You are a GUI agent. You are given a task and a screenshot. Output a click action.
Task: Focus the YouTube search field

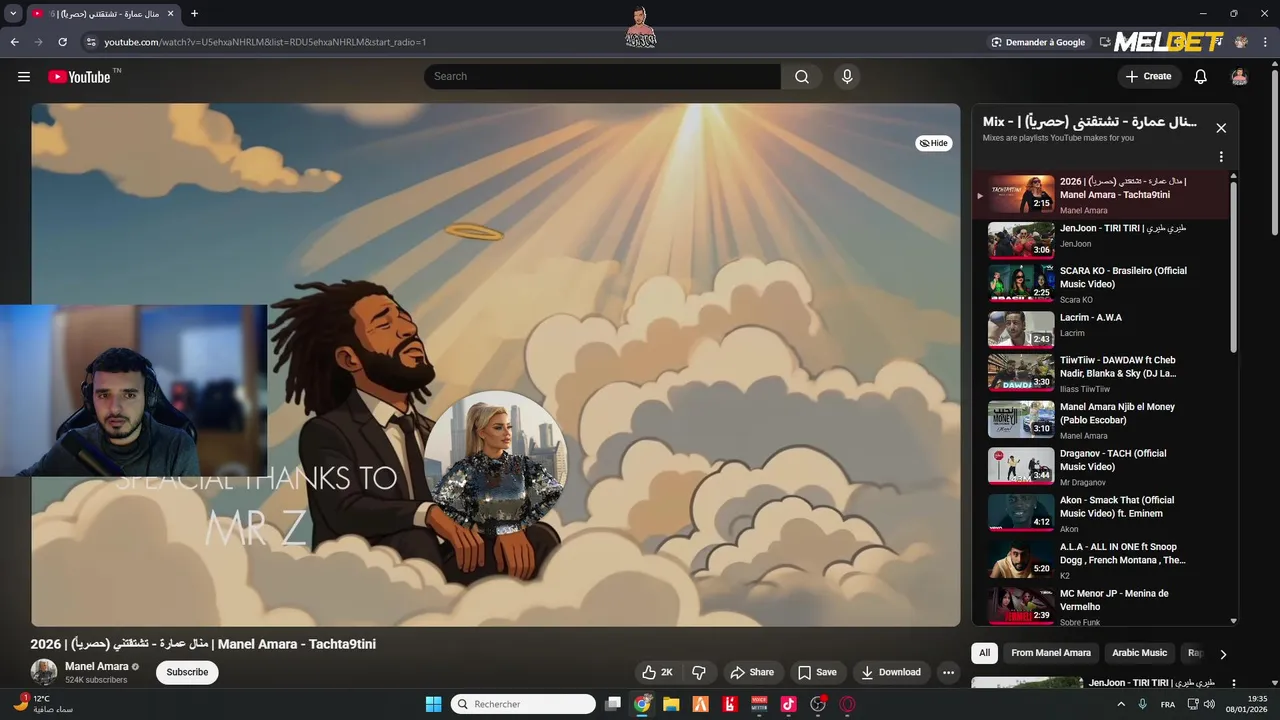pos(602,77)
